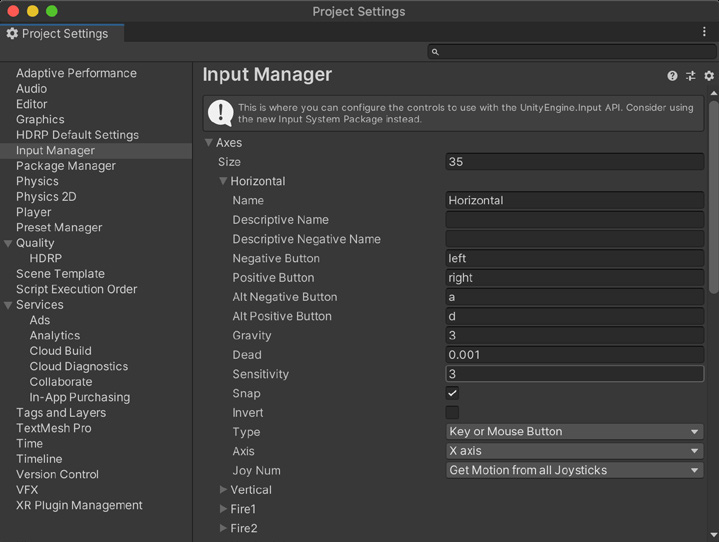Click the Axes Size field showing 35

click(575, 162)
